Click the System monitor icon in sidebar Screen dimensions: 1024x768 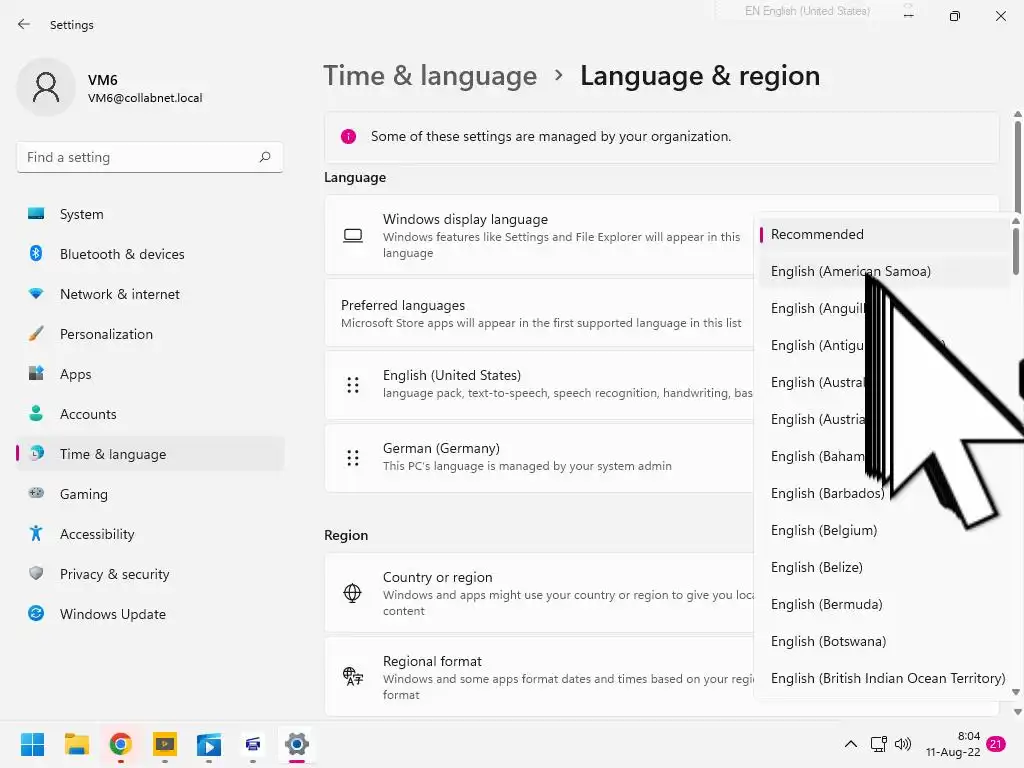36,214
